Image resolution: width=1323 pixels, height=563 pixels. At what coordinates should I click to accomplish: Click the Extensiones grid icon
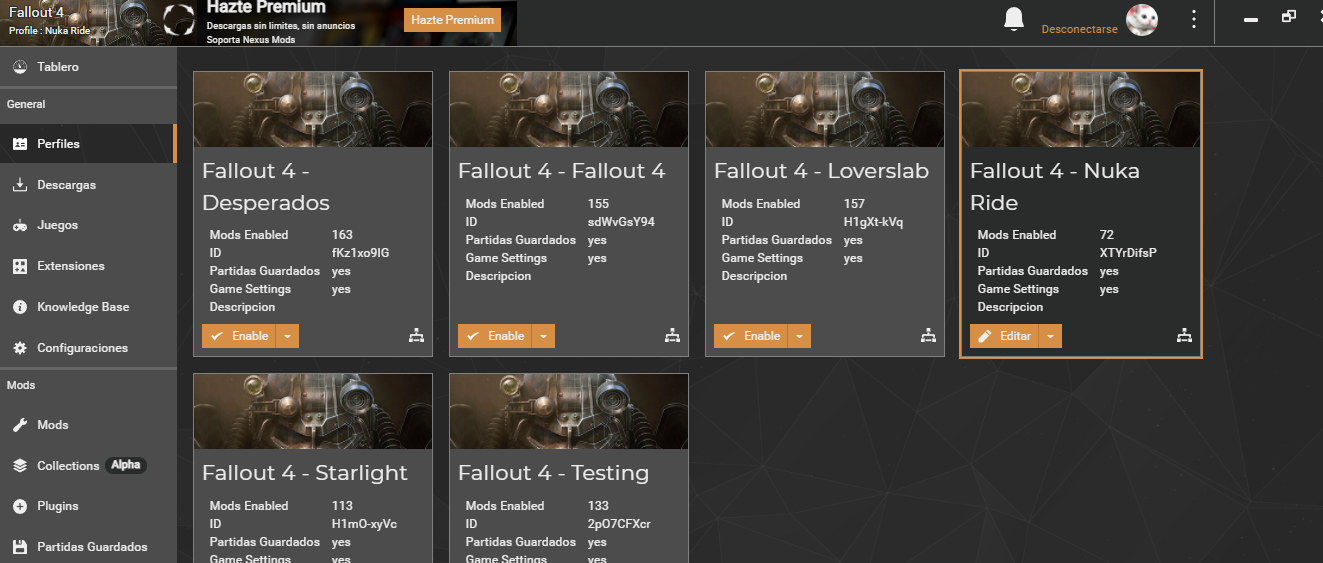pos(19,266)
